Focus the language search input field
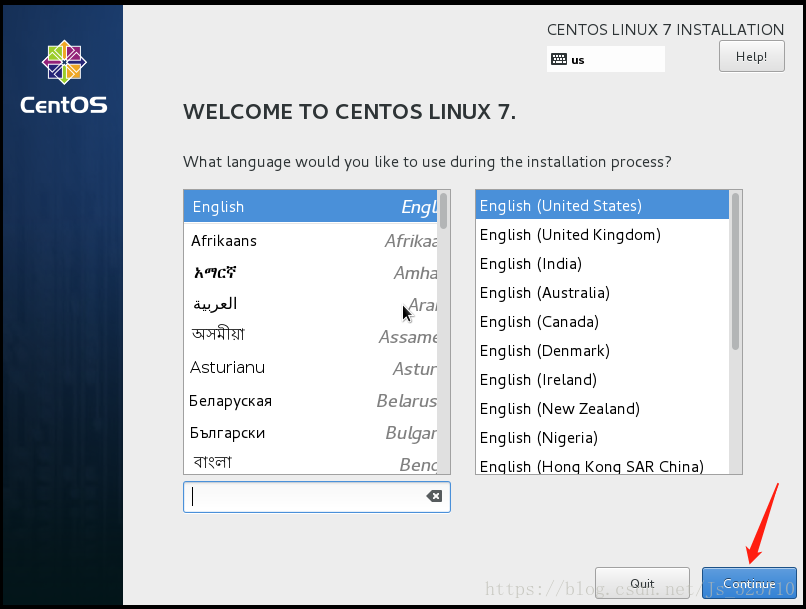The image size is (806, 609). click(x=317, y=497)
